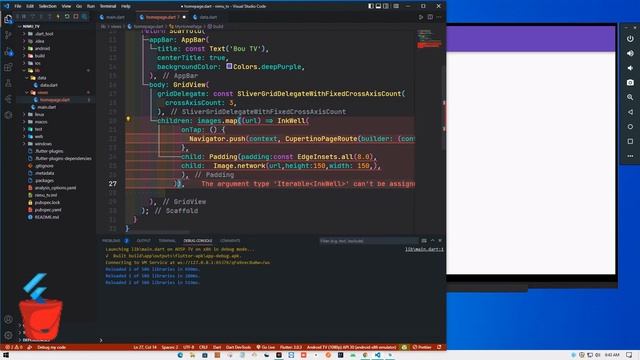Stop debugging from the debug toolbar
The height and width of the screenshot is (360, 640).
click(x=76, y=17)
